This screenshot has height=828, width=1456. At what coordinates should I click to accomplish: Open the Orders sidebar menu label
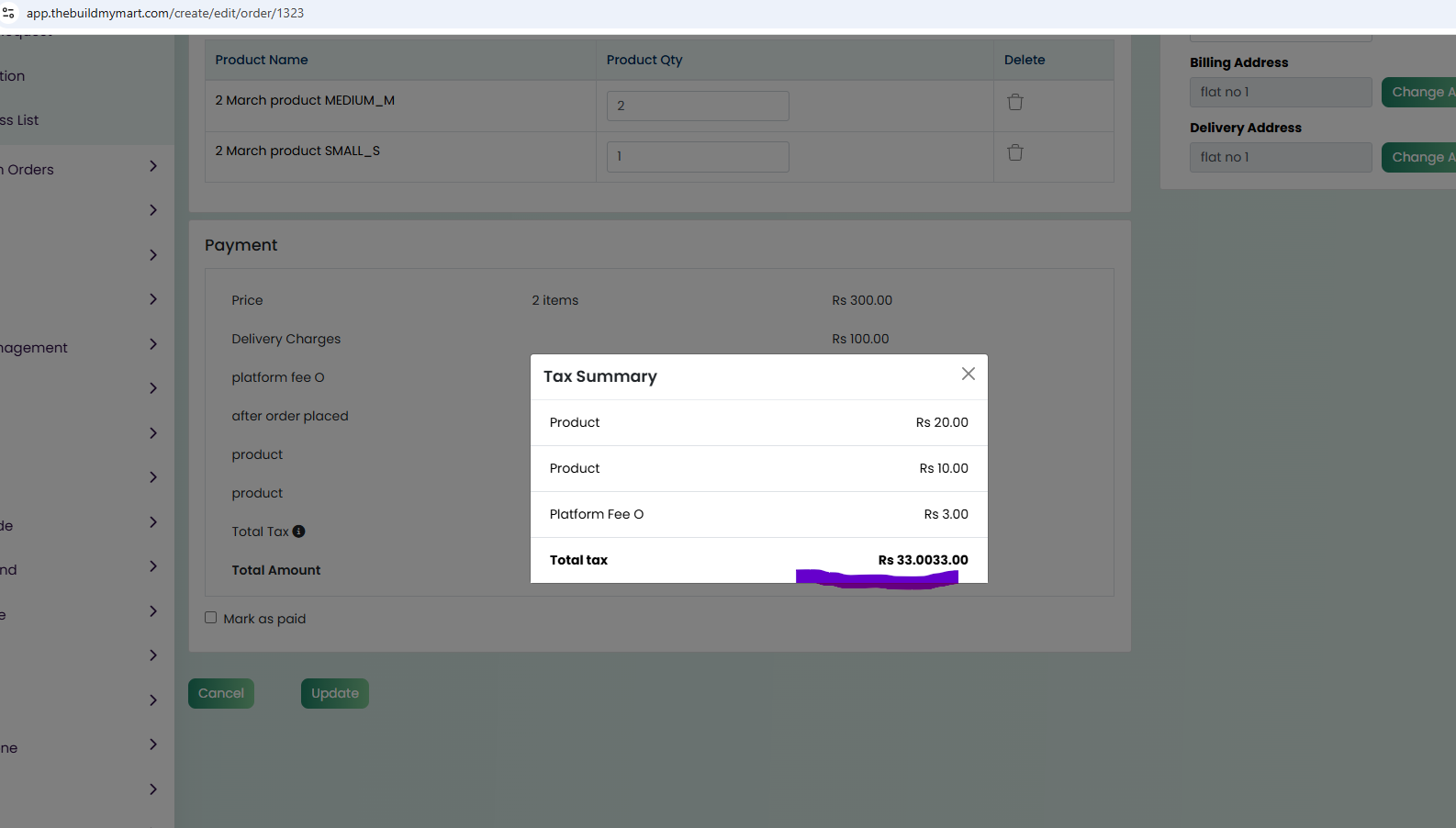pyautogui.click(x=28, y=170)
